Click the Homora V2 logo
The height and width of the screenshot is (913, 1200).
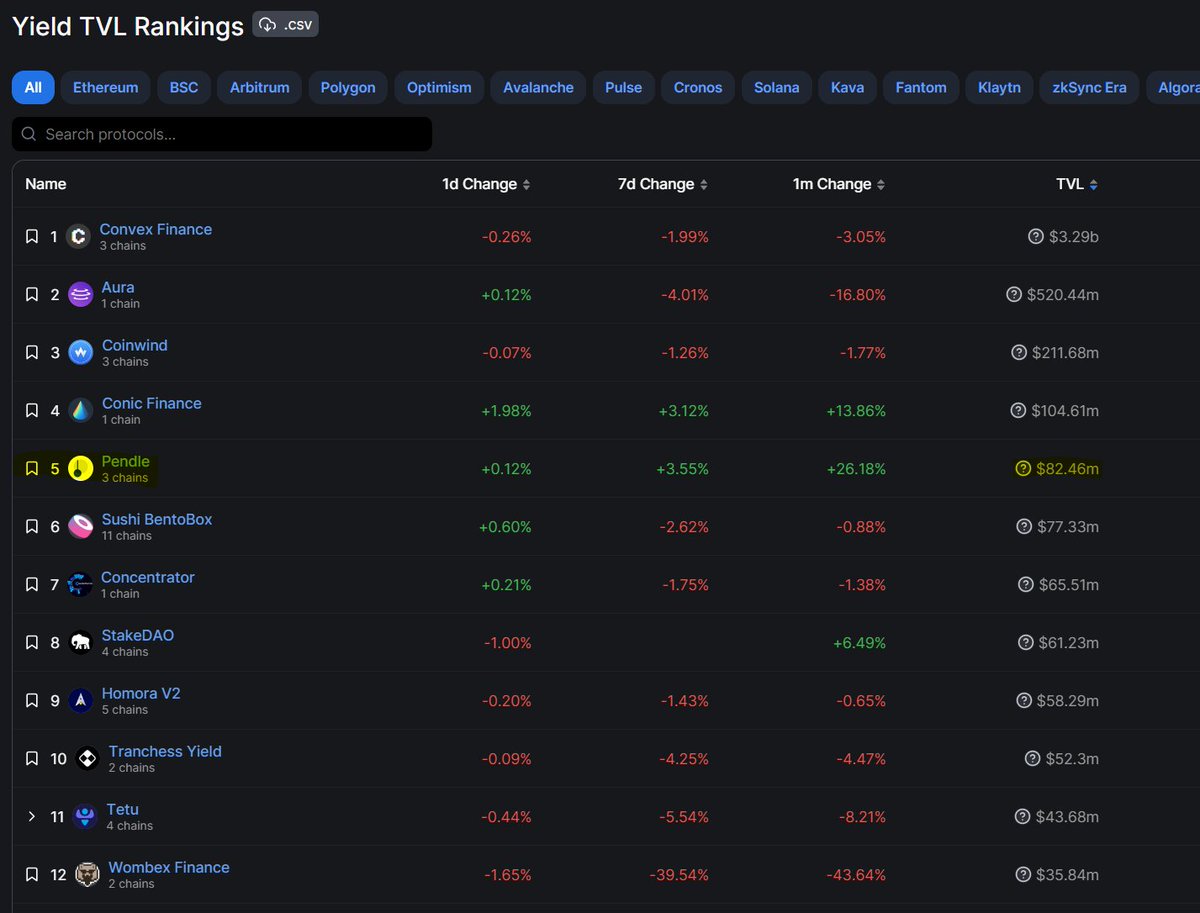tap(81, 701)
